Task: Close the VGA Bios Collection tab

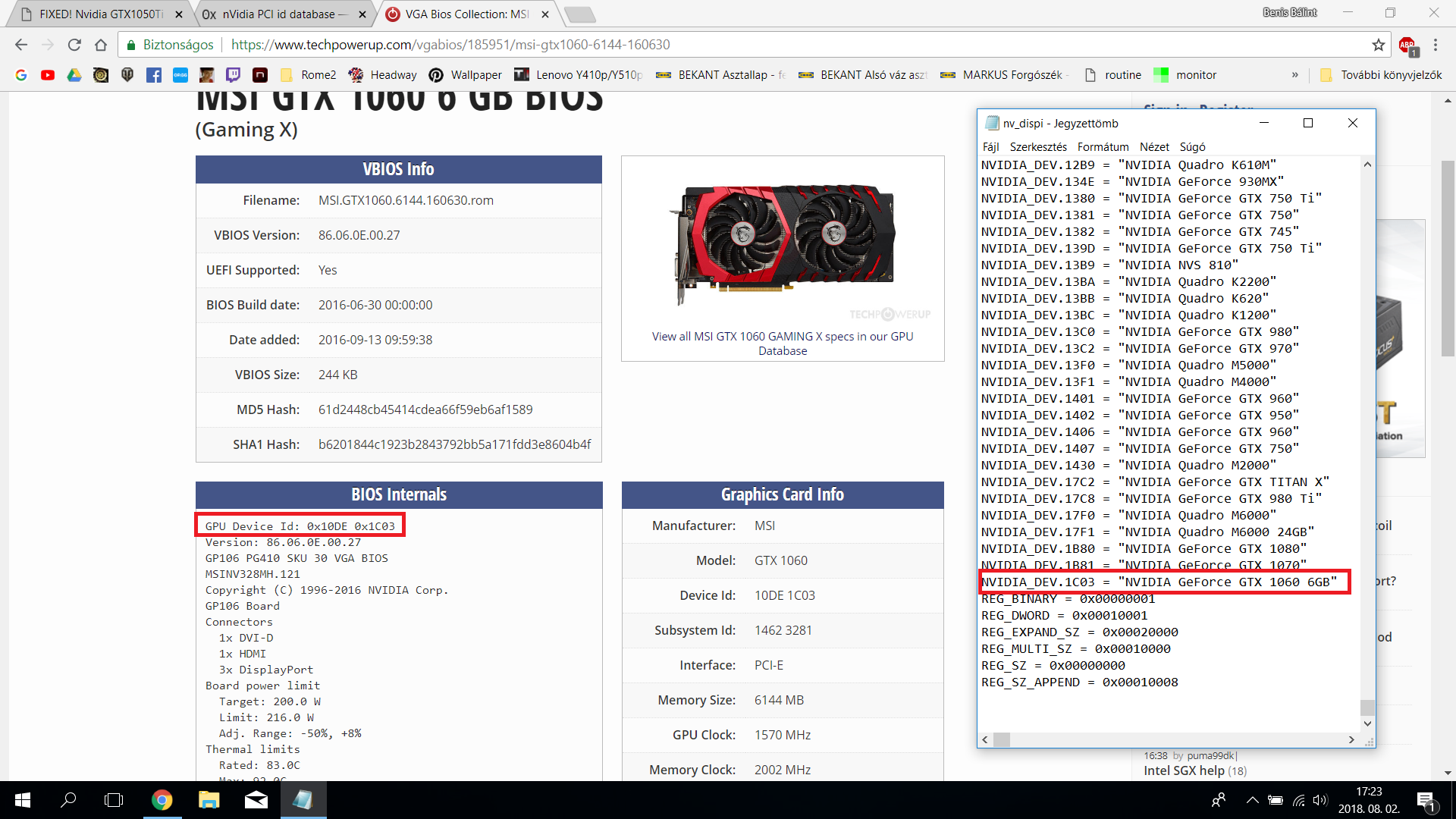Action: (545, 14)
